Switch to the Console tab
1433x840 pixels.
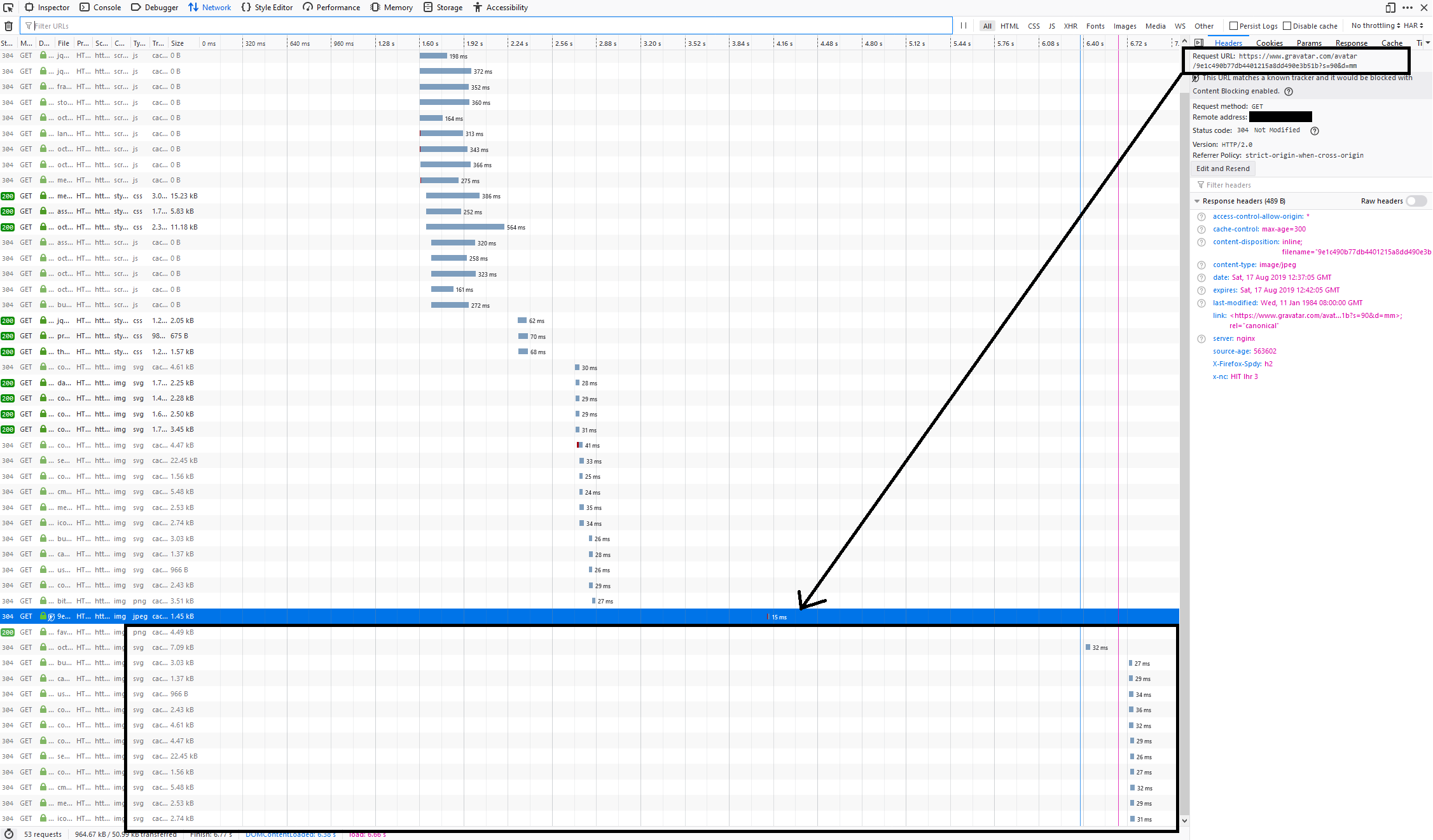pyautogui.click(x=100, y=8)
